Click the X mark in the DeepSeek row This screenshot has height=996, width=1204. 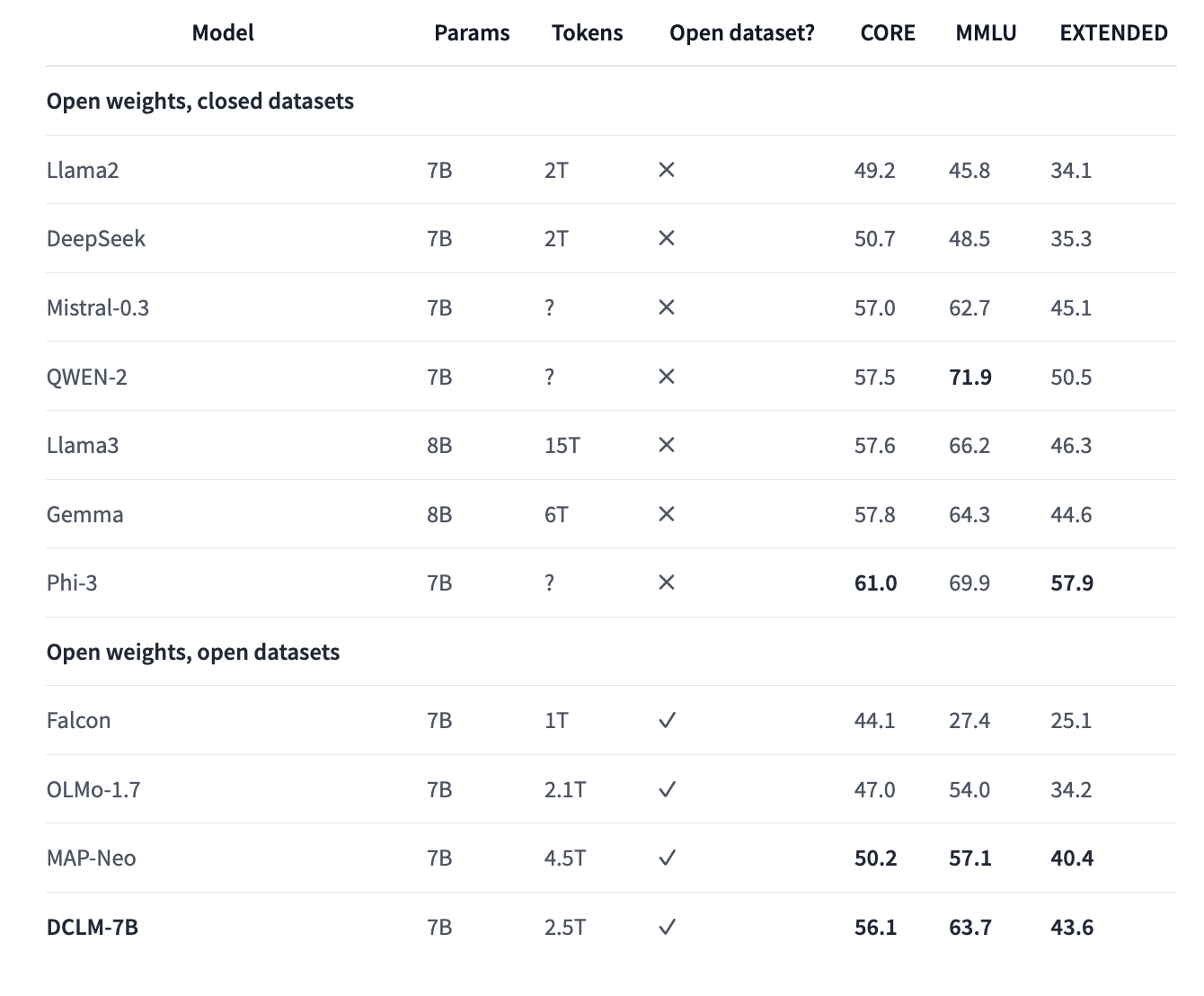(666, 238)
